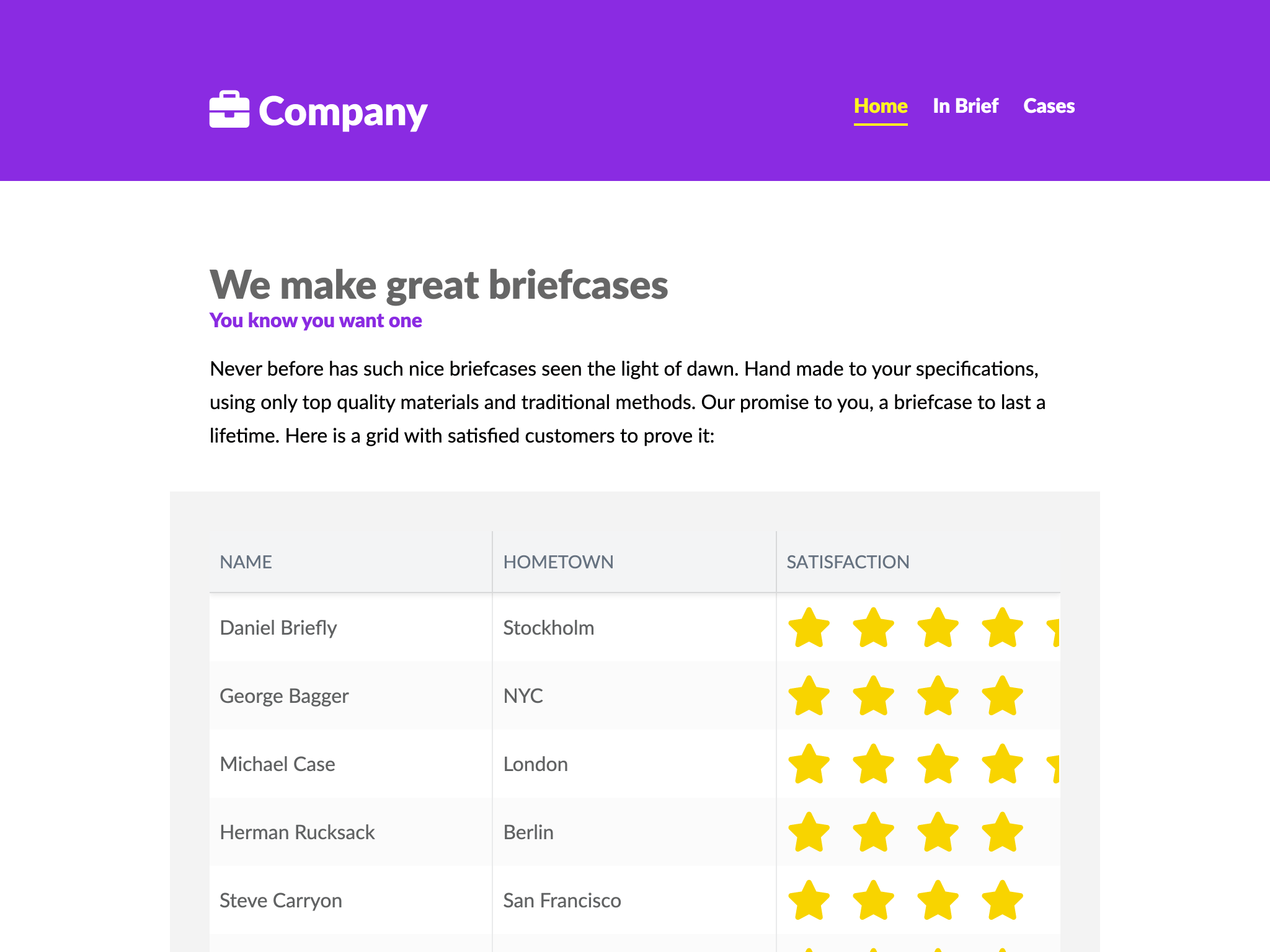Open the Cases navigation link
The width and height of the screenshot is (1270, 952).
[1049, 107]
